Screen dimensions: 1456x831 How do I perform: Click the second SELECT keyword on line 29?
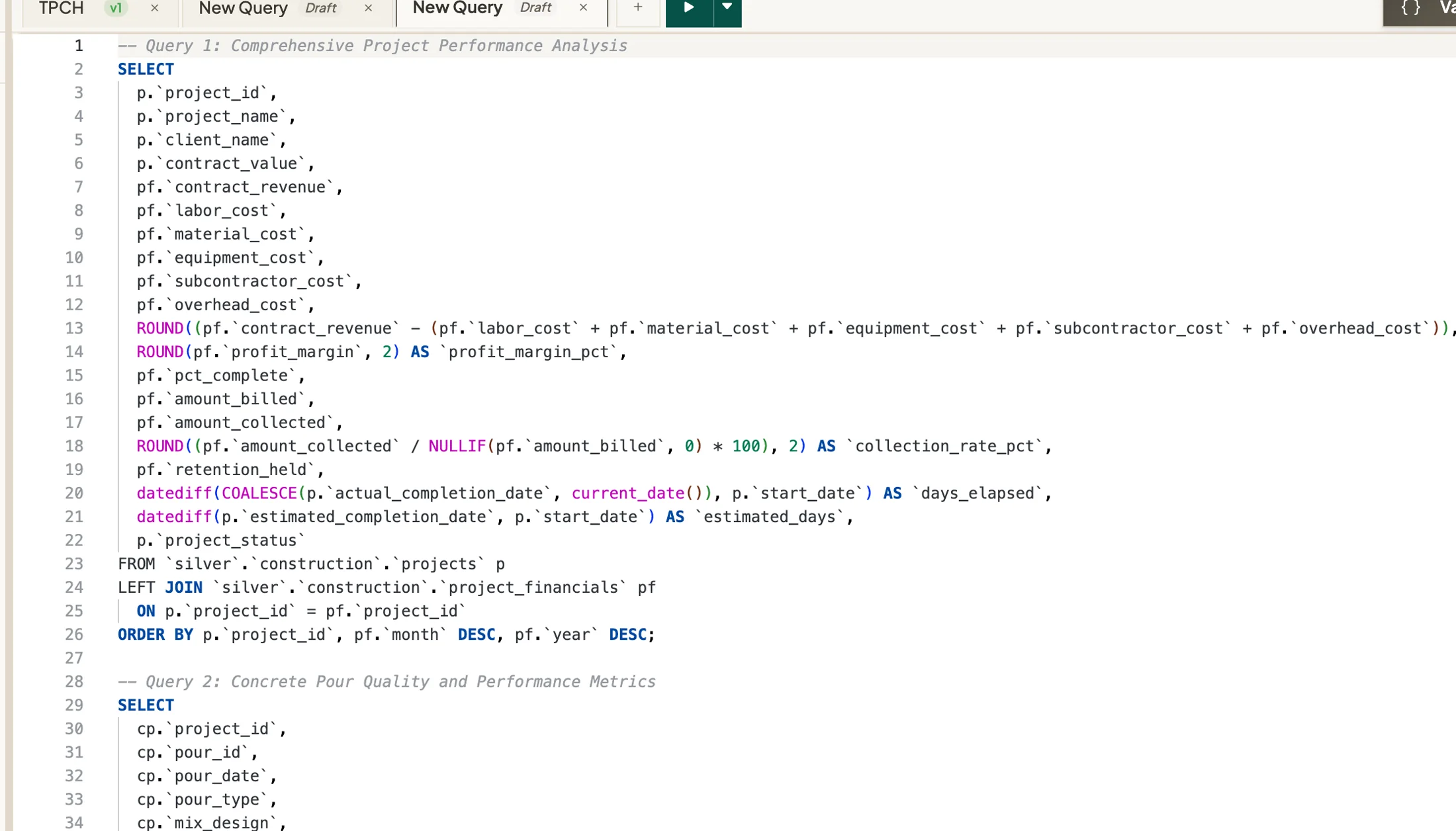(146, 706)
